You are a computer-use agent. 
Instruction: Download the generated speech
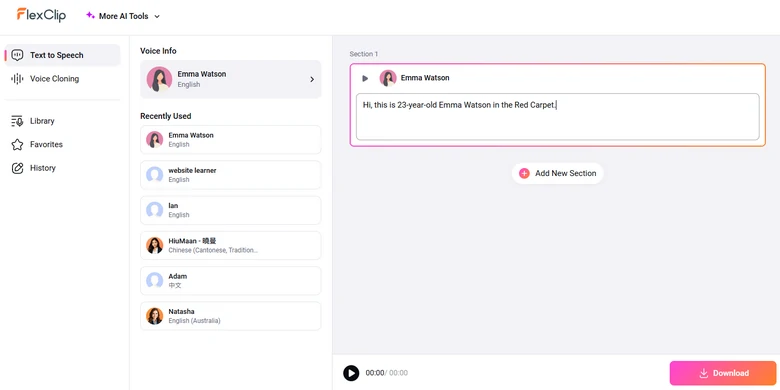723,373
